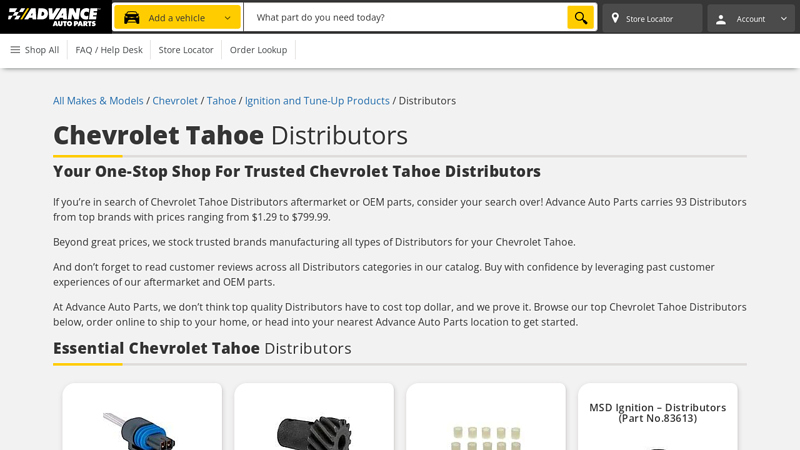Click the Chevrolet Tahoe Distributors page heading
Viewport: 800px width, 450px height.
(230, 135)
